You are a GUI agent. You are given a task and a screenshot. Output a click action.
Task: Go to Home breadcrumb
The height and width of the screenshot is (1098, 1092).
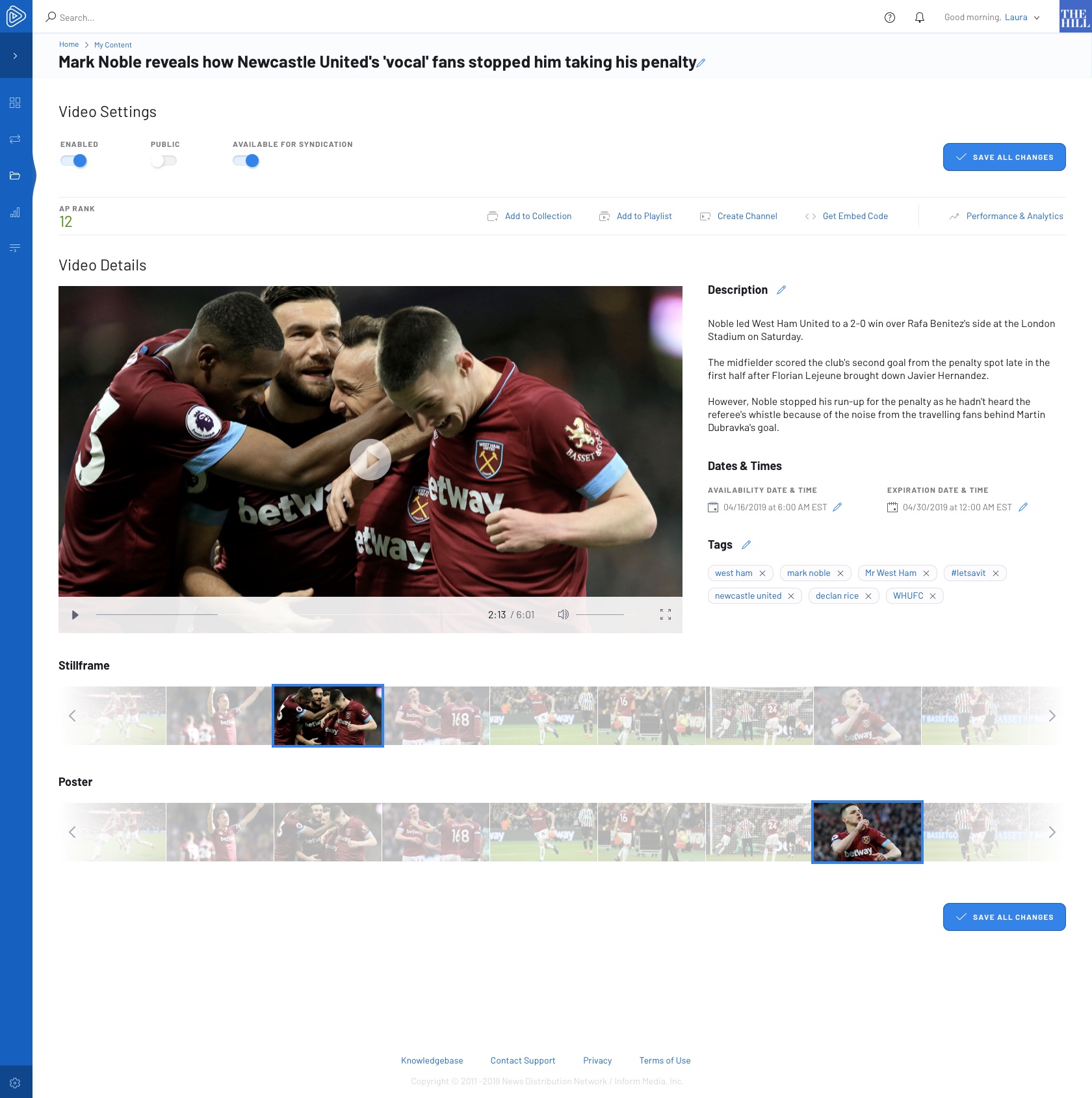tap(69, 45)
